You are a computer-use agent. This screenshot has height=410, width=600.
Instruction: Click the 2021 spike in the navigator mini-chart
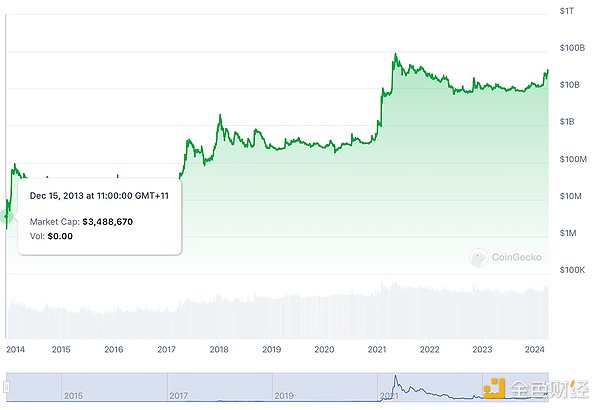(x=396, y=381)
